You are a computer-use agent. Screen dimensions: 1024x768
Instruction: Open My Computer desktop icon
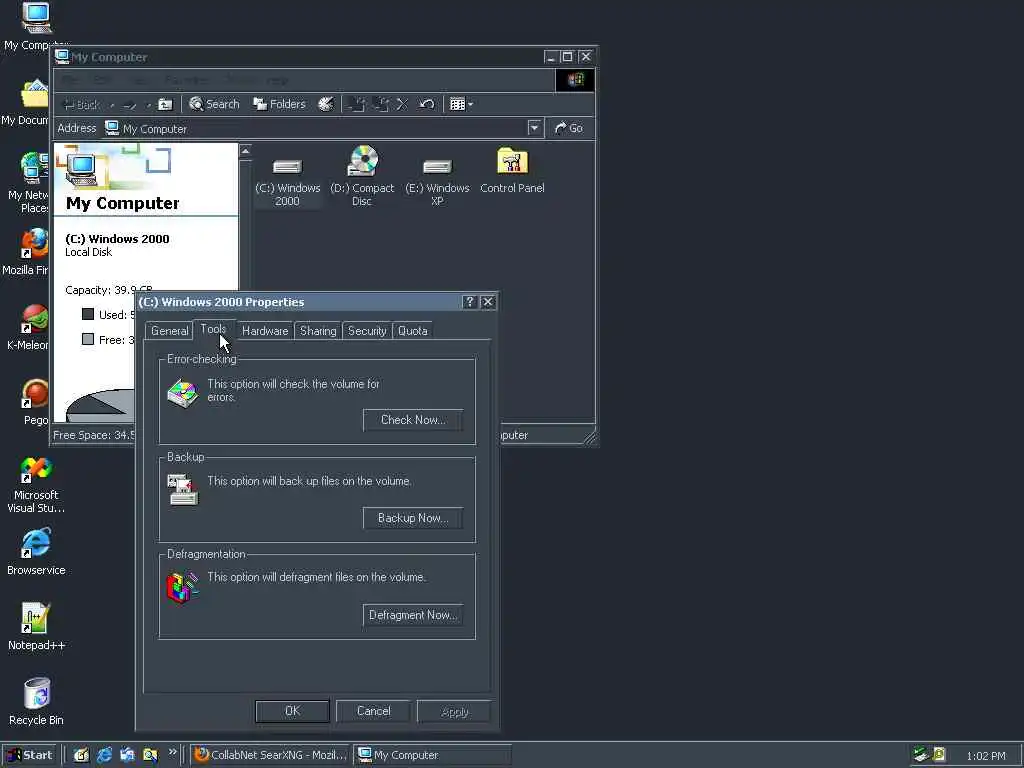(36, 27)
